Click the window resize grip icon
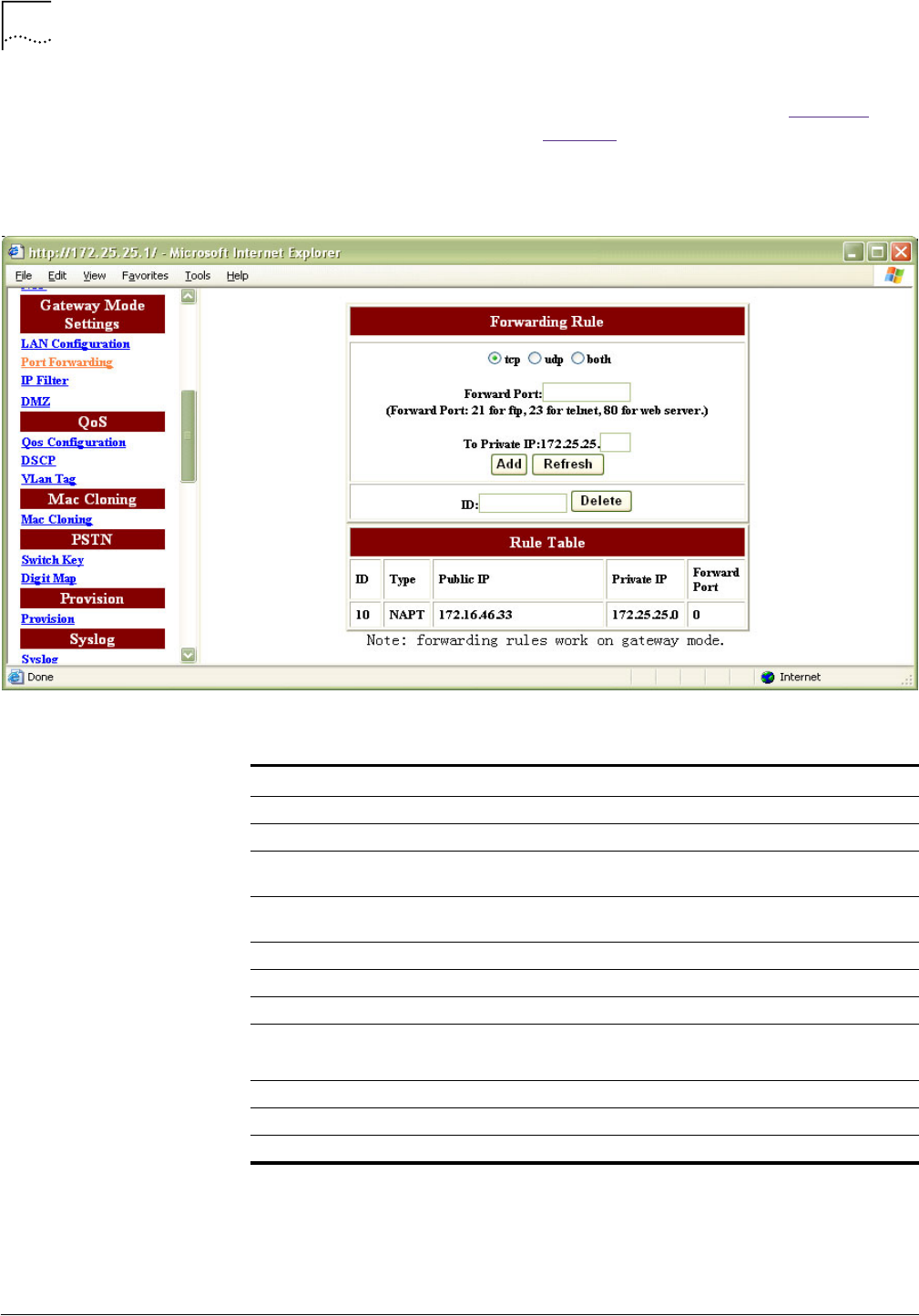 click(906, 679)
